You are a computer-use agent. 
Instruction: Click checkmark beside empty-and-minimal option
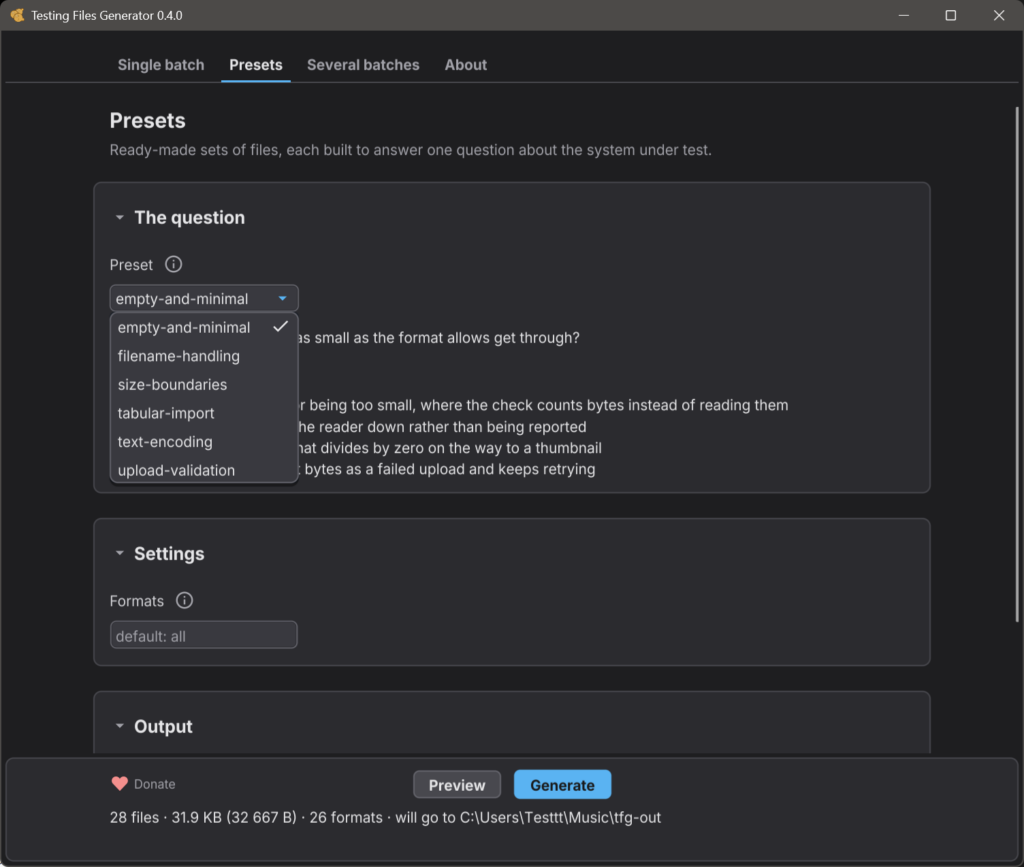280,326
